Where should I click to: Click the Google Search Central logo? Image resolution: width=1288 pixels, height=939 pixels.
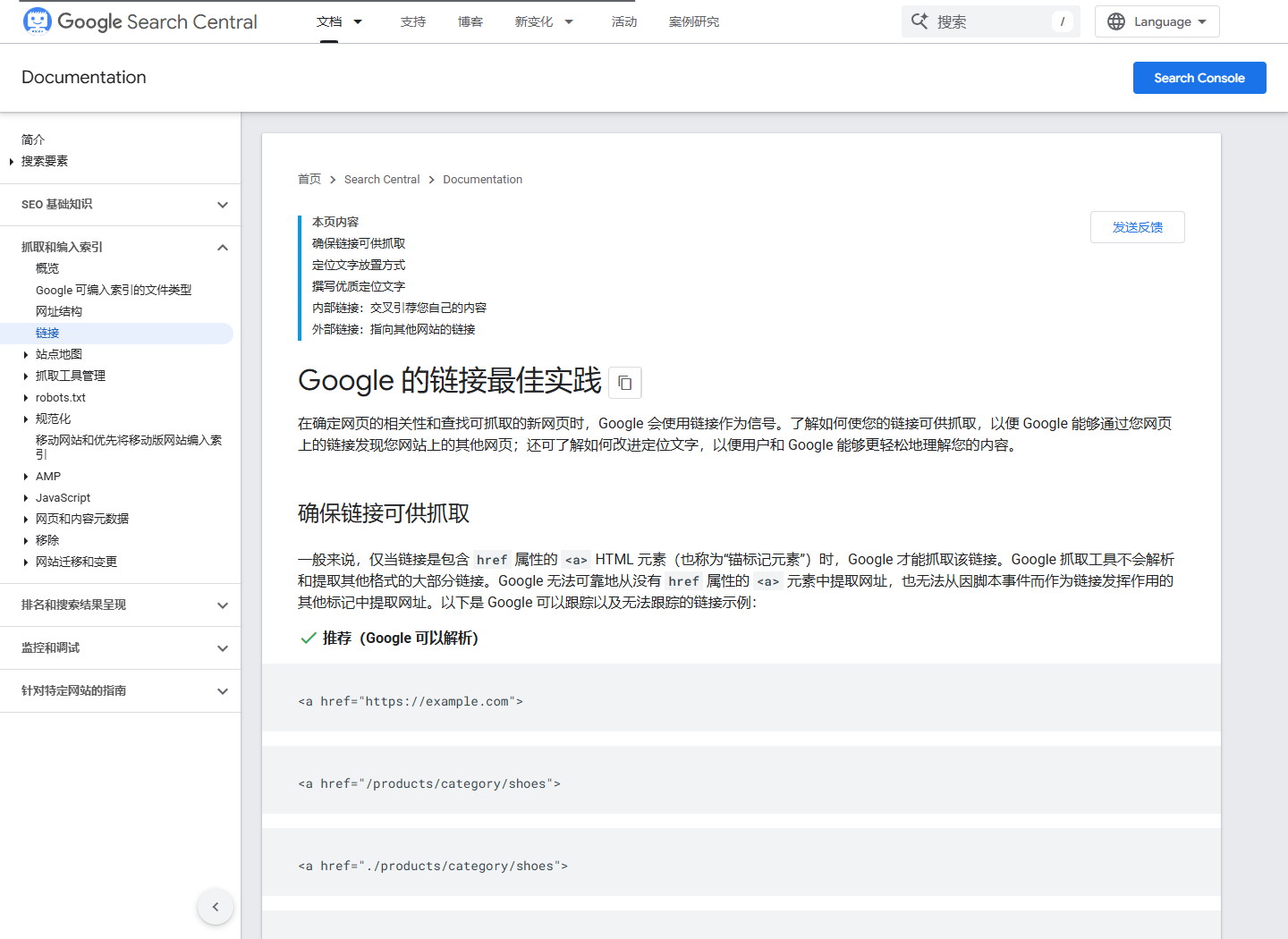[x=140, y=21]
